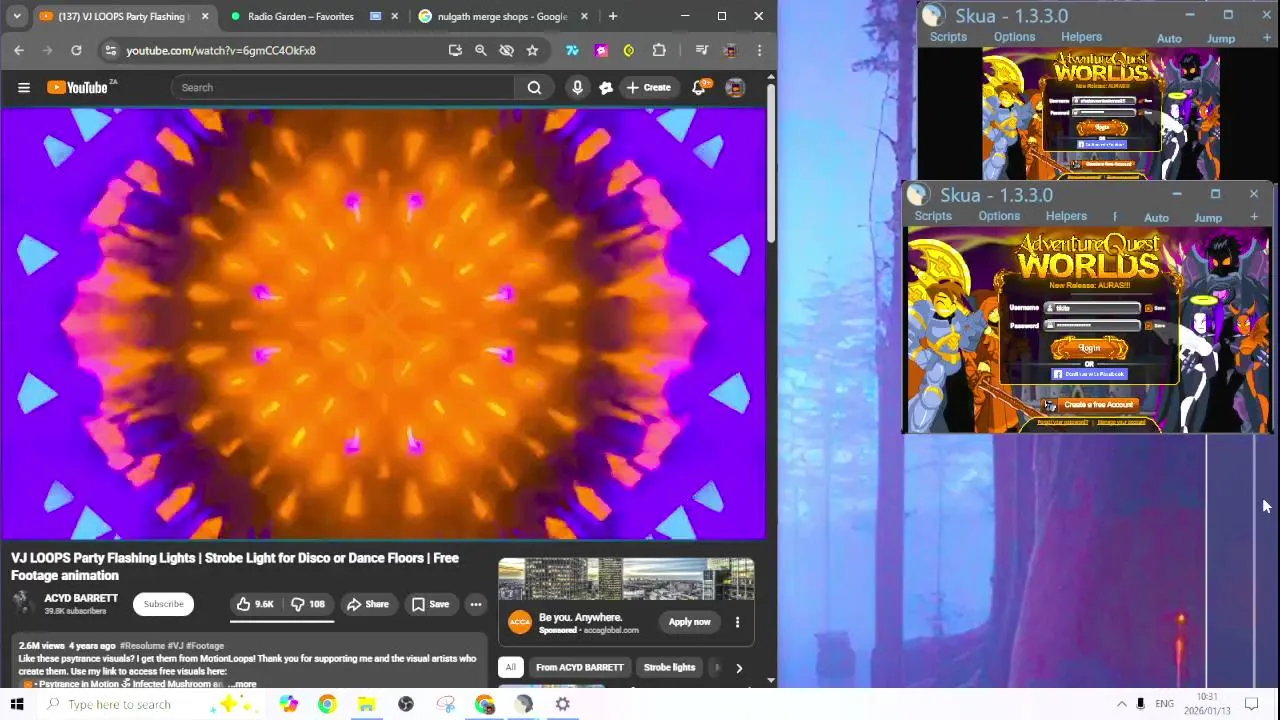The image size is (1280, 720).
Task: Open Scripts menu in back Skua window
Action: (x=948, y=37)
